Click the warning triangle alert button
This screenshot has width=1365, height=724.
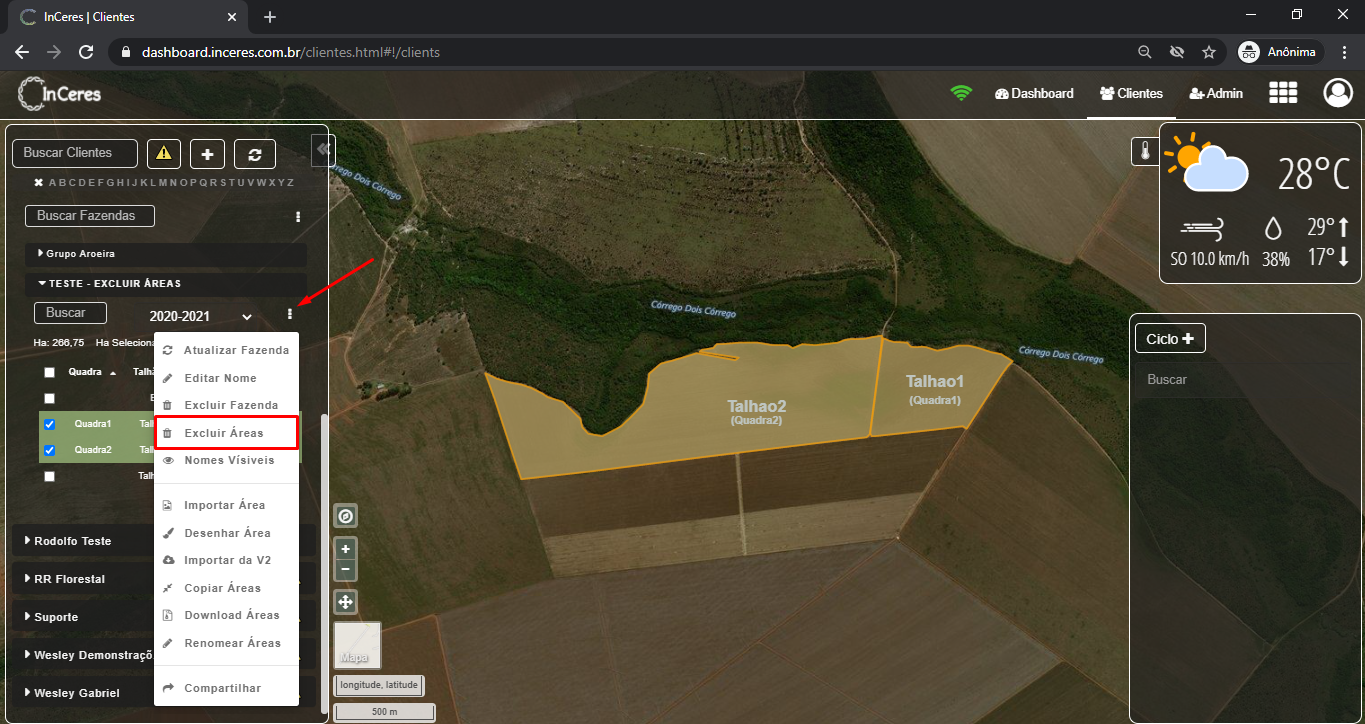[164, 154]
